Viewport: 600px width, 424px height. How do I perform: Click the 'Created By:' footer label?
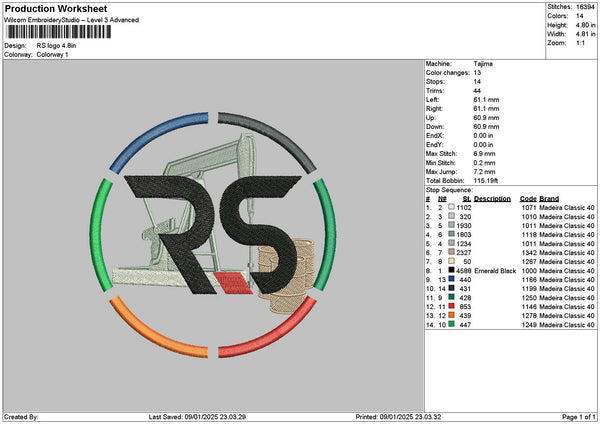21,417
